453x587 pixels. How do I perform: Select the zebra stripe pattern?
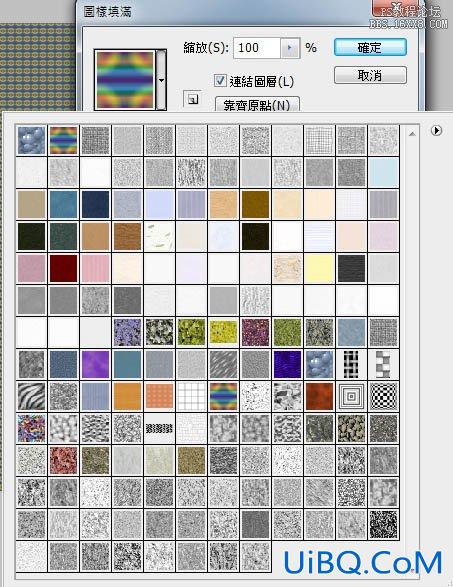[31, 396]
